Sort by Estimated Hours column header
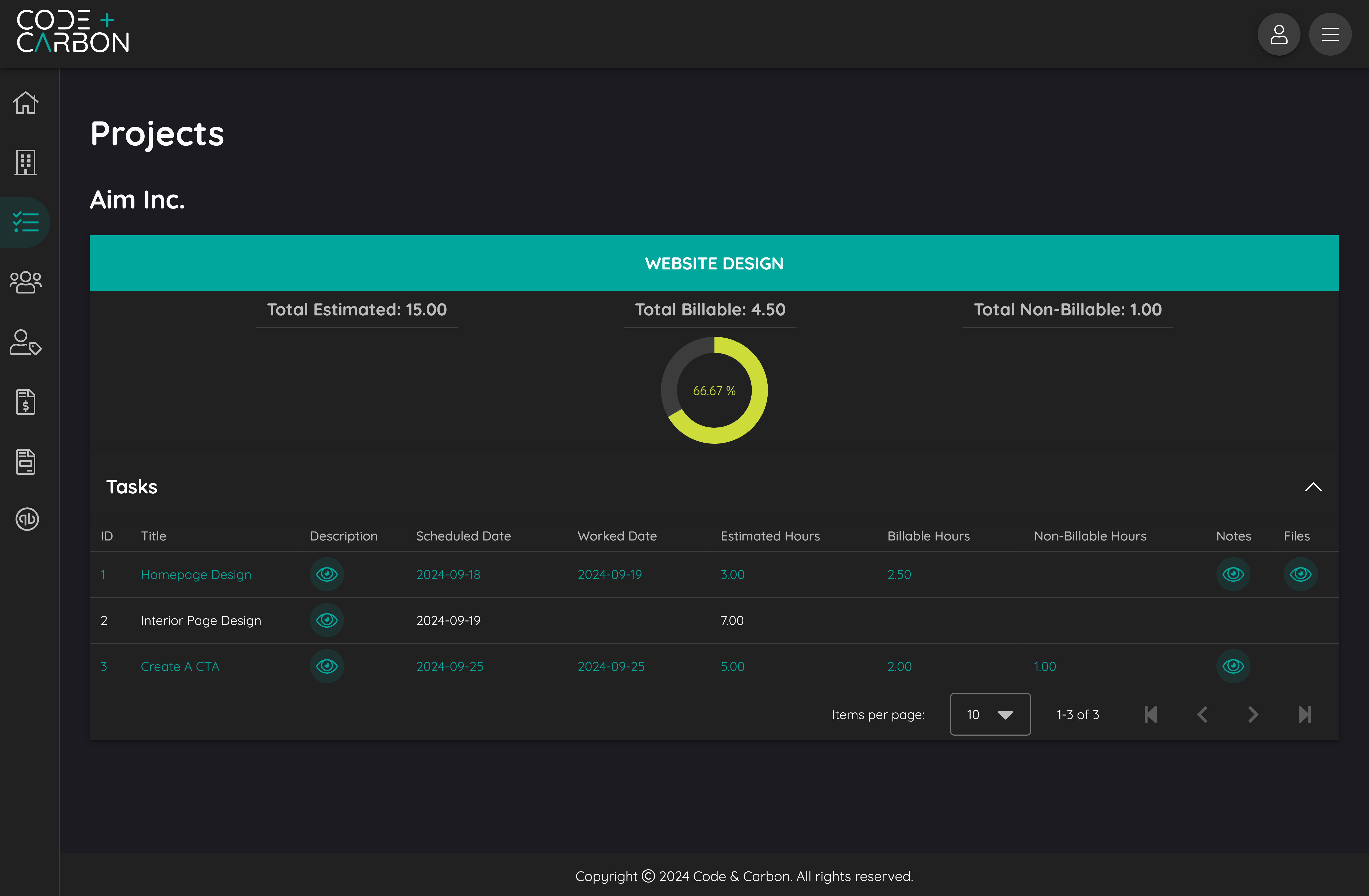Image resolution: width=1369 pixels, height=896 pixels. [x=770, y=536]
